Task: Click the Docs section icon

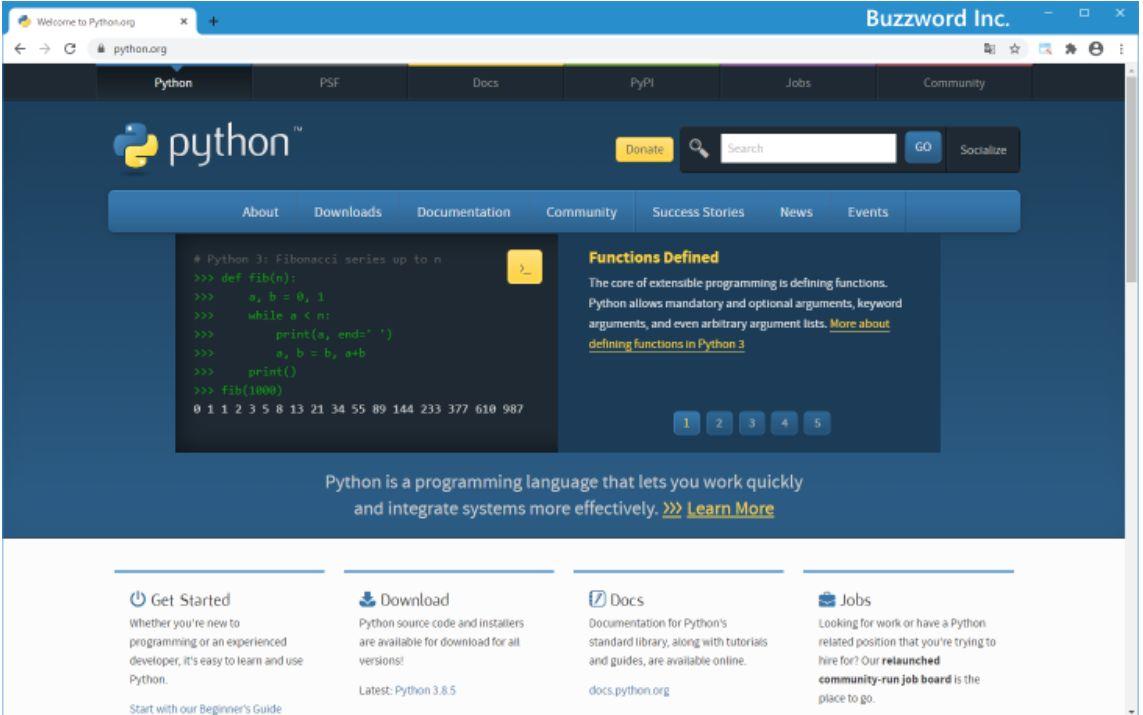Action: [597, 599]
